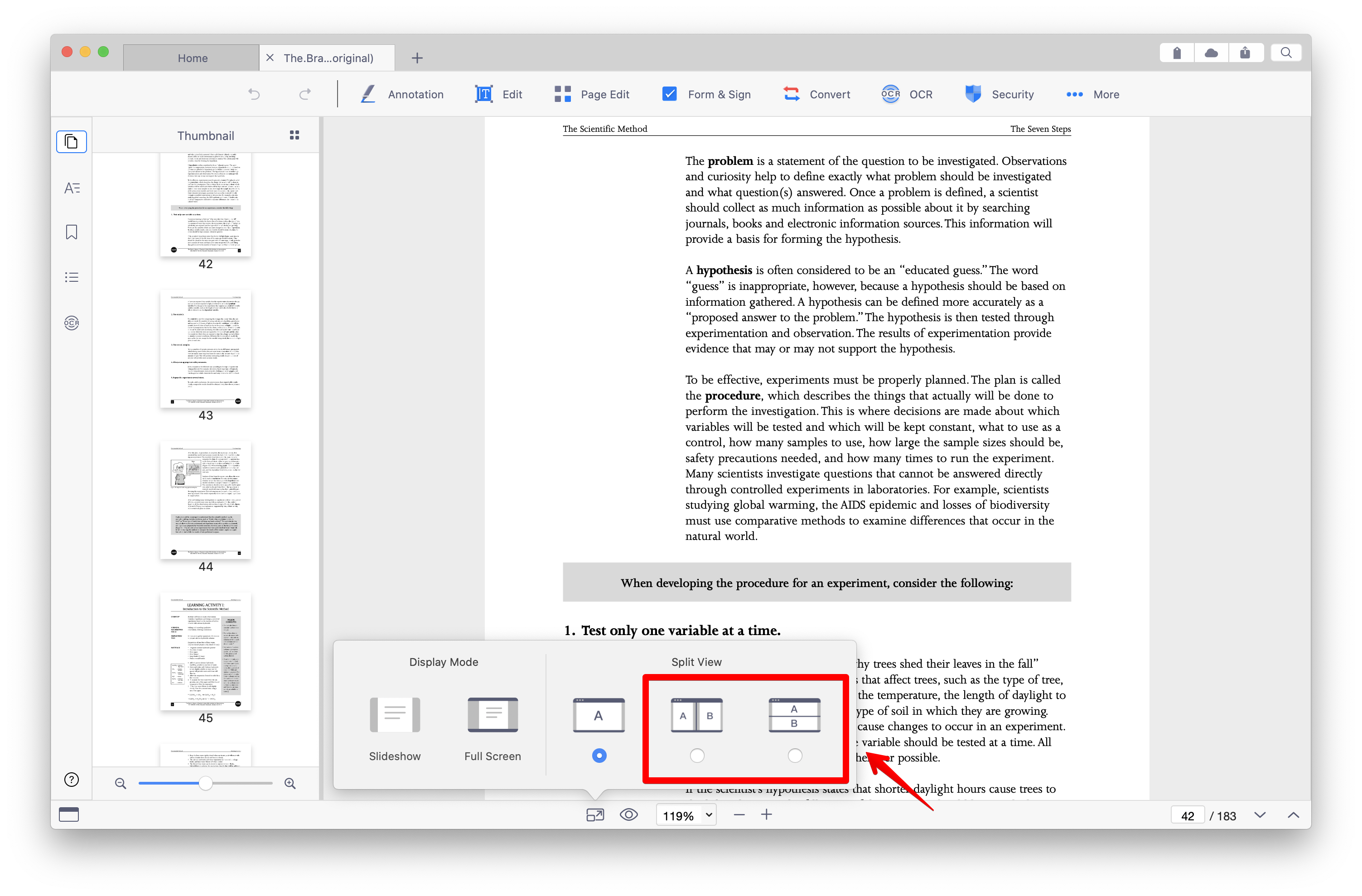The width and height of the screenshot is (1362, 896).
Task: Open the Thumbnail panel icon in sidebar
Action: [72, 141]
